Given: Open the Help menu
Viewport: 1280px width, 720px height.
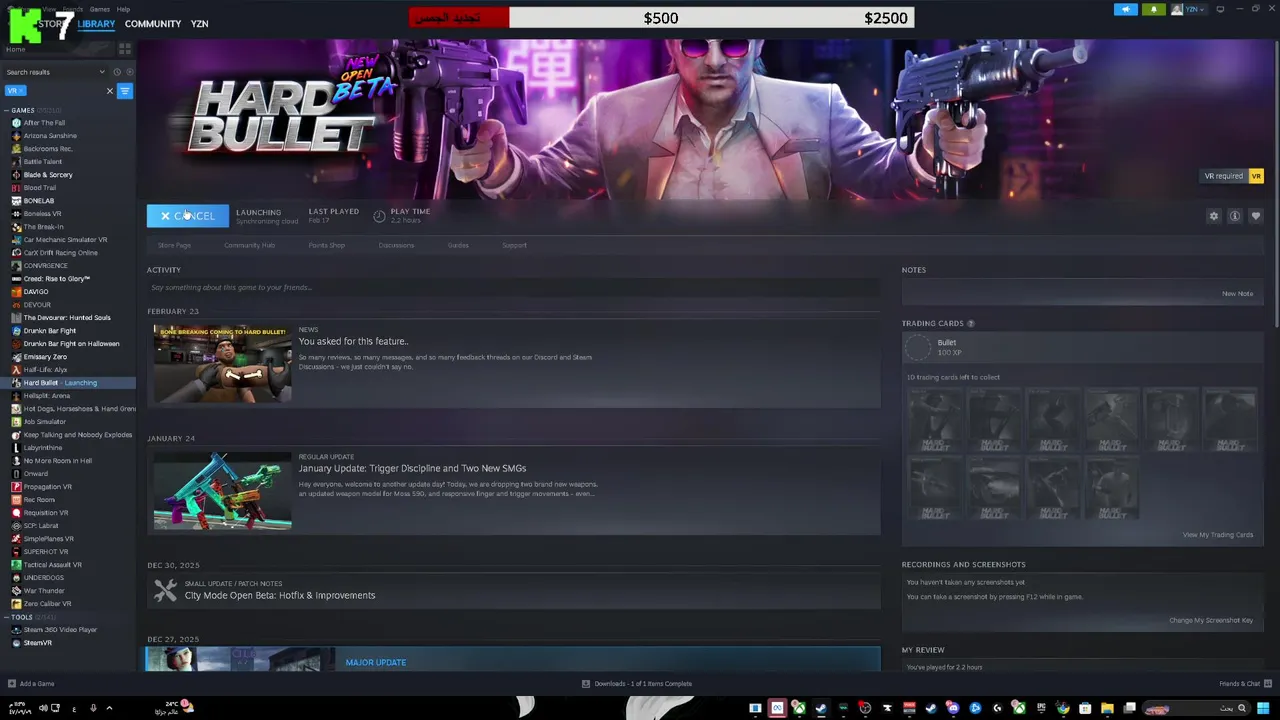Looking at the screenshot, I should 123,9.
